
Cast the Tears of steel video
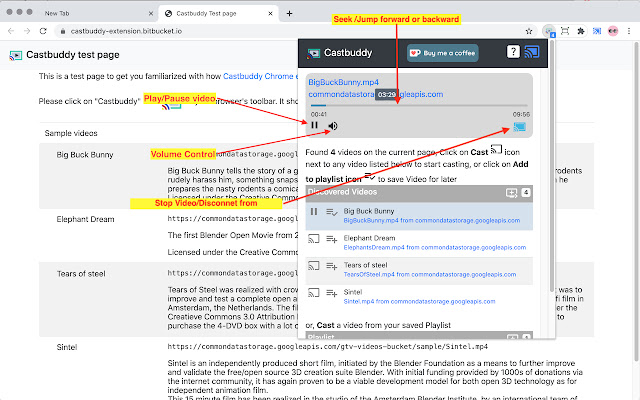(313, 266)
